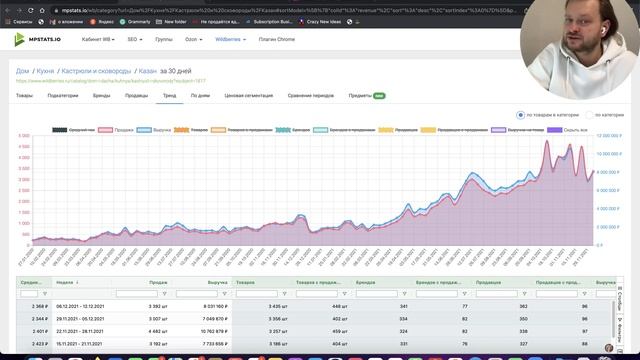The width and height of the screenshot is (640, 360).
Task: Select row 22.11.2021 - 28.11.2021
Action: tap(314, 331)
